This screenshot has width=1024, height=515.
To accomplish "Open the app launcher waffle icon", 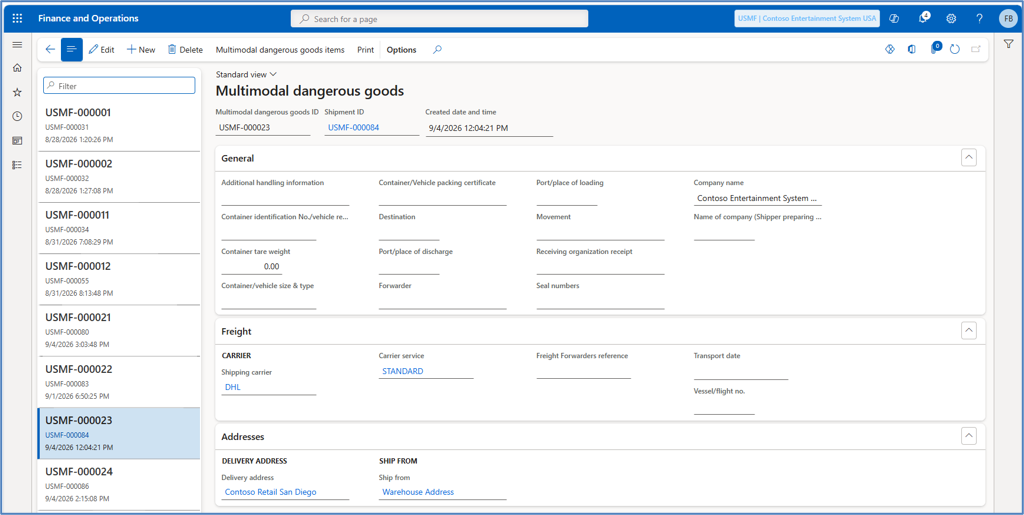I will pos(17,18).
